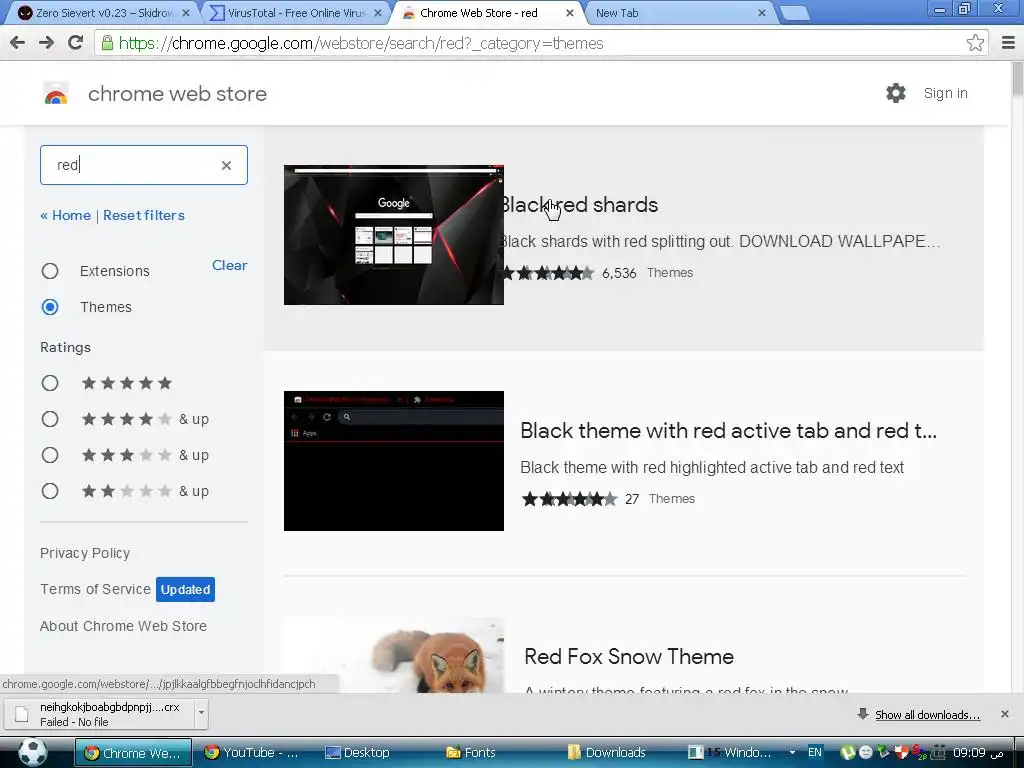
Task: Click Show all downloads link
Action: pos(927,714)
